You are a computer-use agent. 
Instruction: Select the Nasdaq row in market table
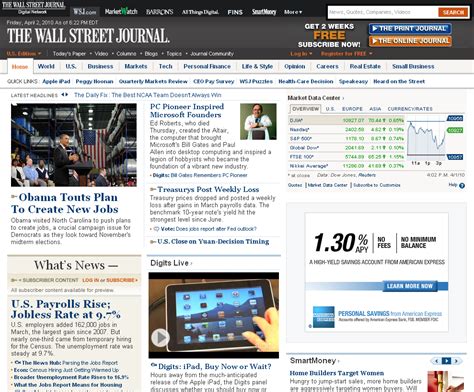346,129
